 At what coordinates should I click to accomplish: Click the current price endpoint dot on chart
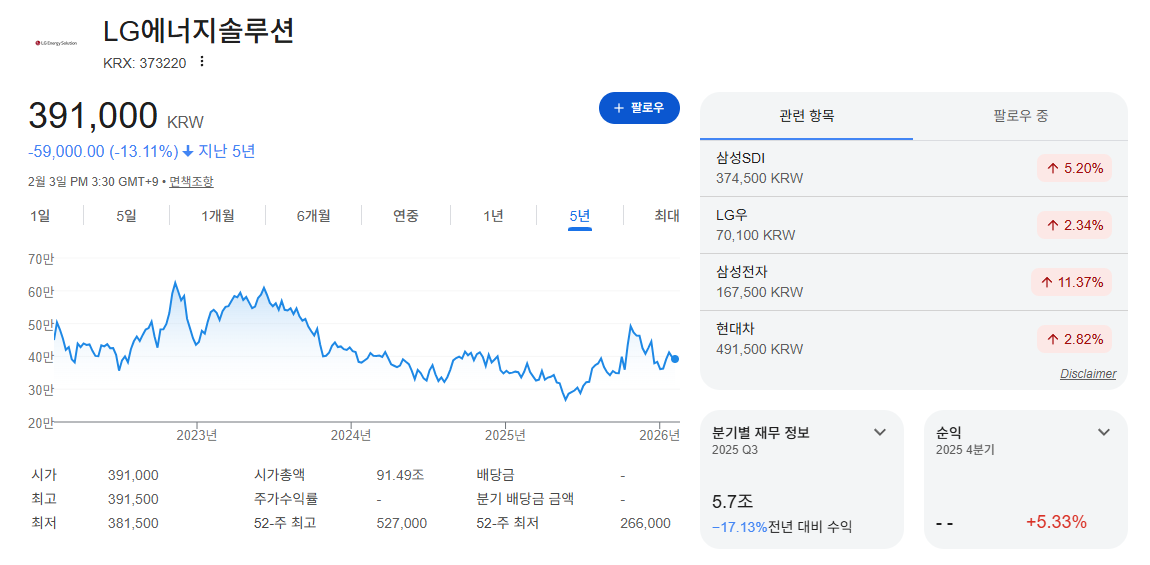pos(675,359)
